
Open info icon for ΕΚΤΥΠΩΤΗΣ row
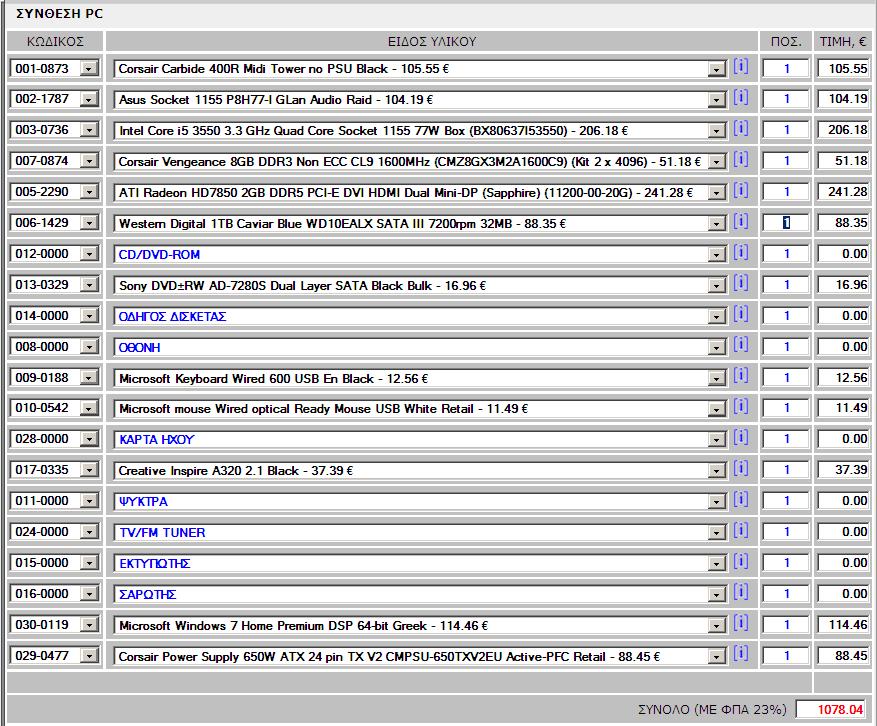[741, 562]
